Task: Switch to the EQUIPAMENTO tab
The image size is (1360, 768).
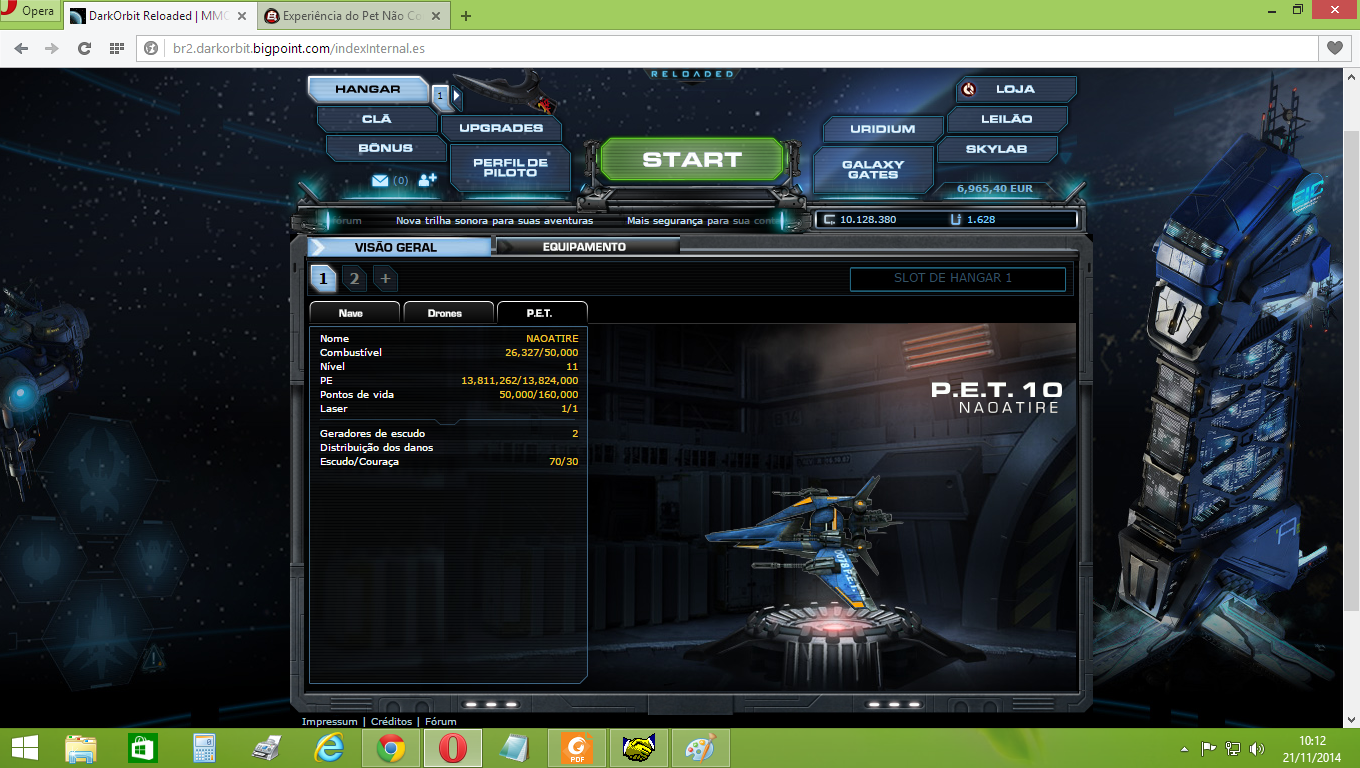Action: pyautogui.click(x=587, y=247)
